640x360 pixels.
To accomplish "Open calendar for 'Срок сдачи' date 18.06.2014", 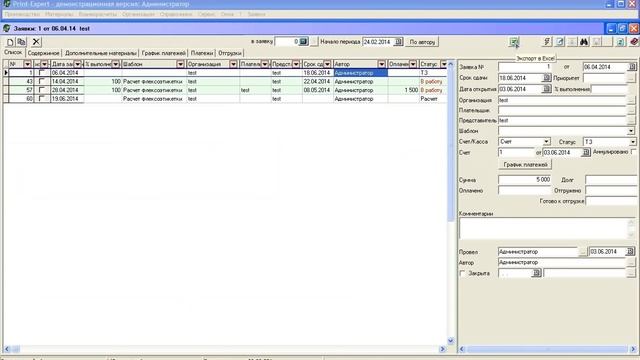I will (x=547, y=78).
